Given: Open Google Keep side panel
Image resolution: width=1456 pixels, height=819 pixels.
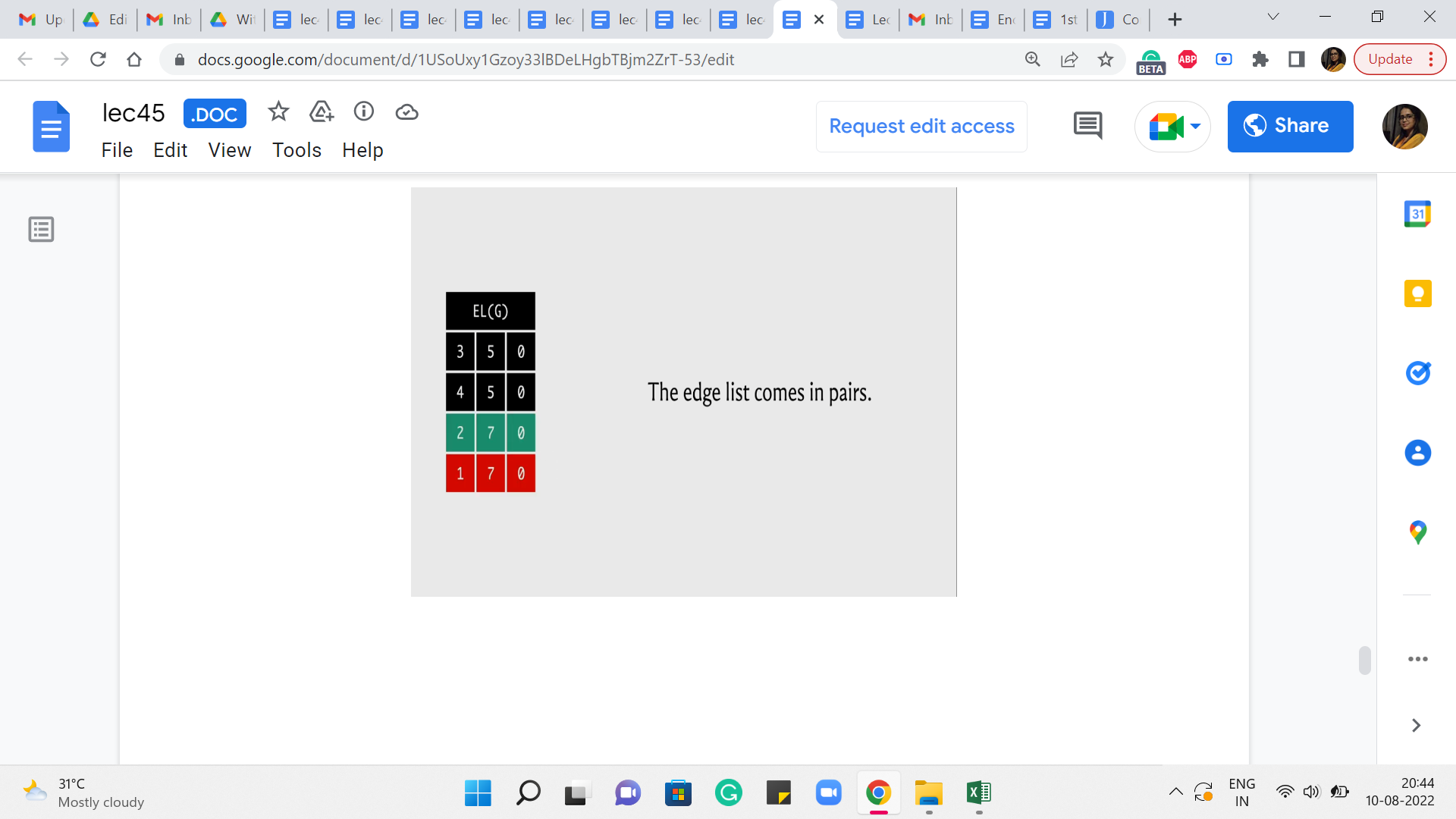Looking at the screenshot, I should [1417, 293].
